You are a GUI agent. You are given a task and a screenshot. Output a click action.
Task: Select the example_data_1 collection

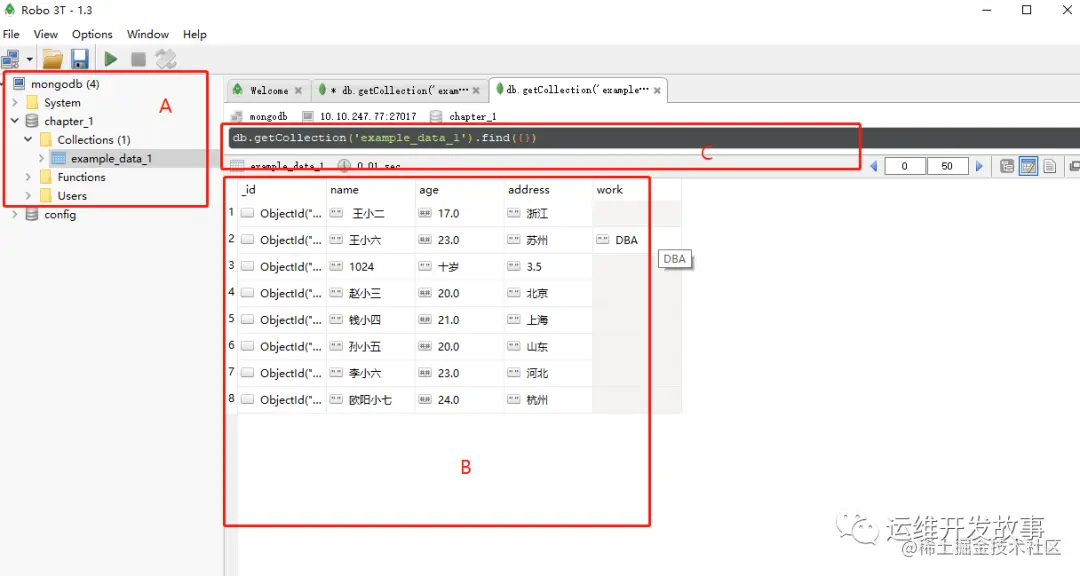click(111, 158)
